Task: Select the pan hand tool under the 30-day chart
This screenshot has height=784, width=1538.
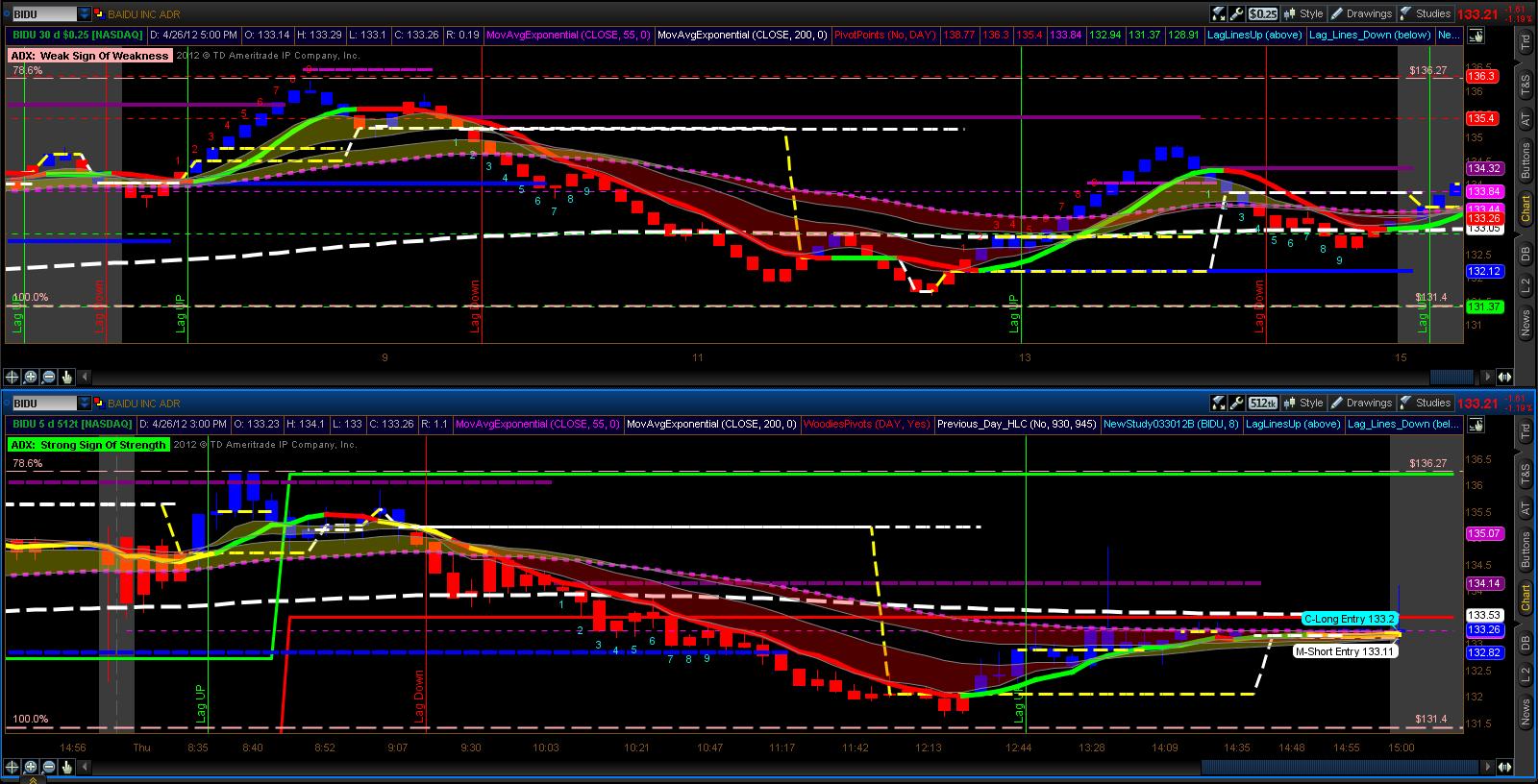Action: 67,377
